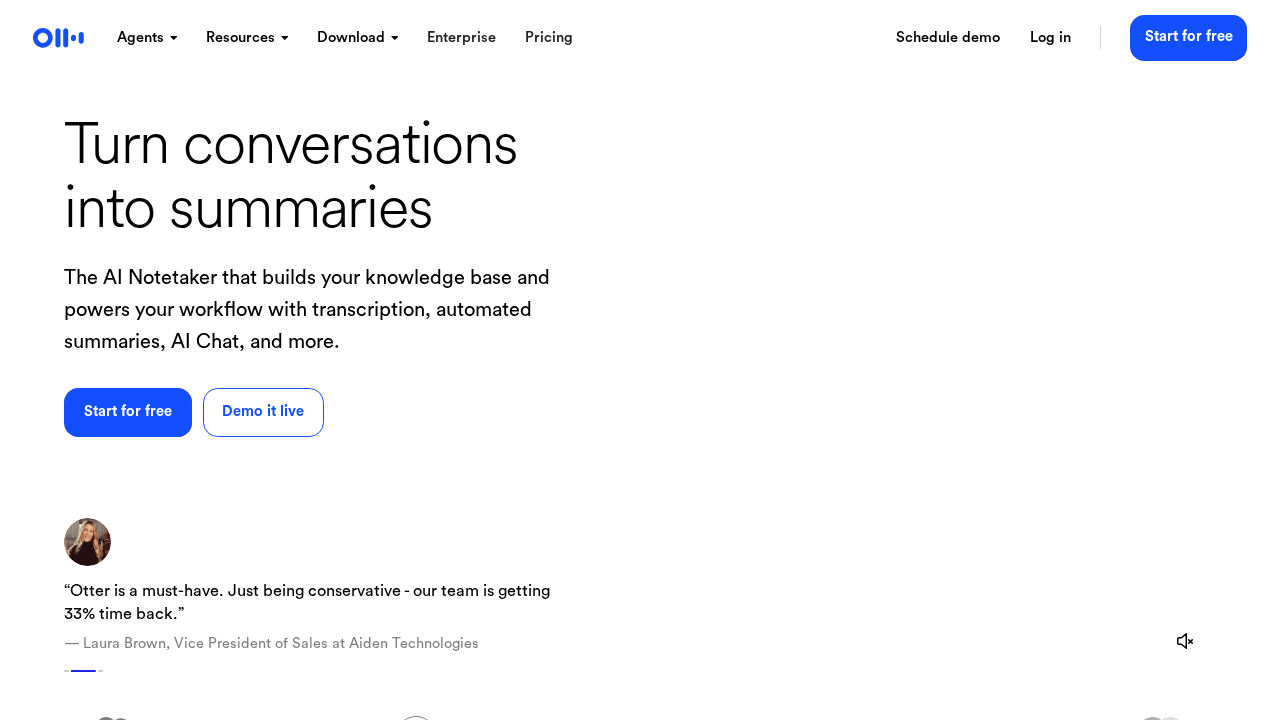Select the active blue testimonial carousel indicator

(x=83, y=671)
